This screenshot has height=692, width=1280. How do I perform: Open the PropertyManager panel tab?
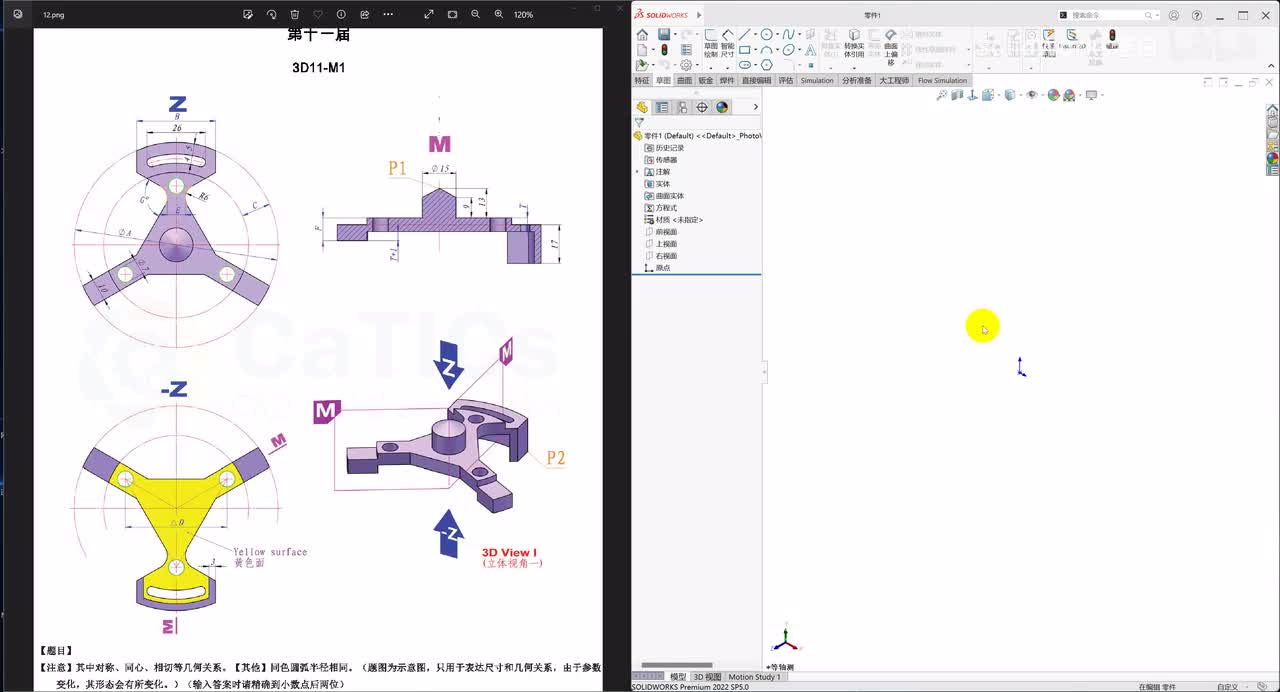[662, 107]
